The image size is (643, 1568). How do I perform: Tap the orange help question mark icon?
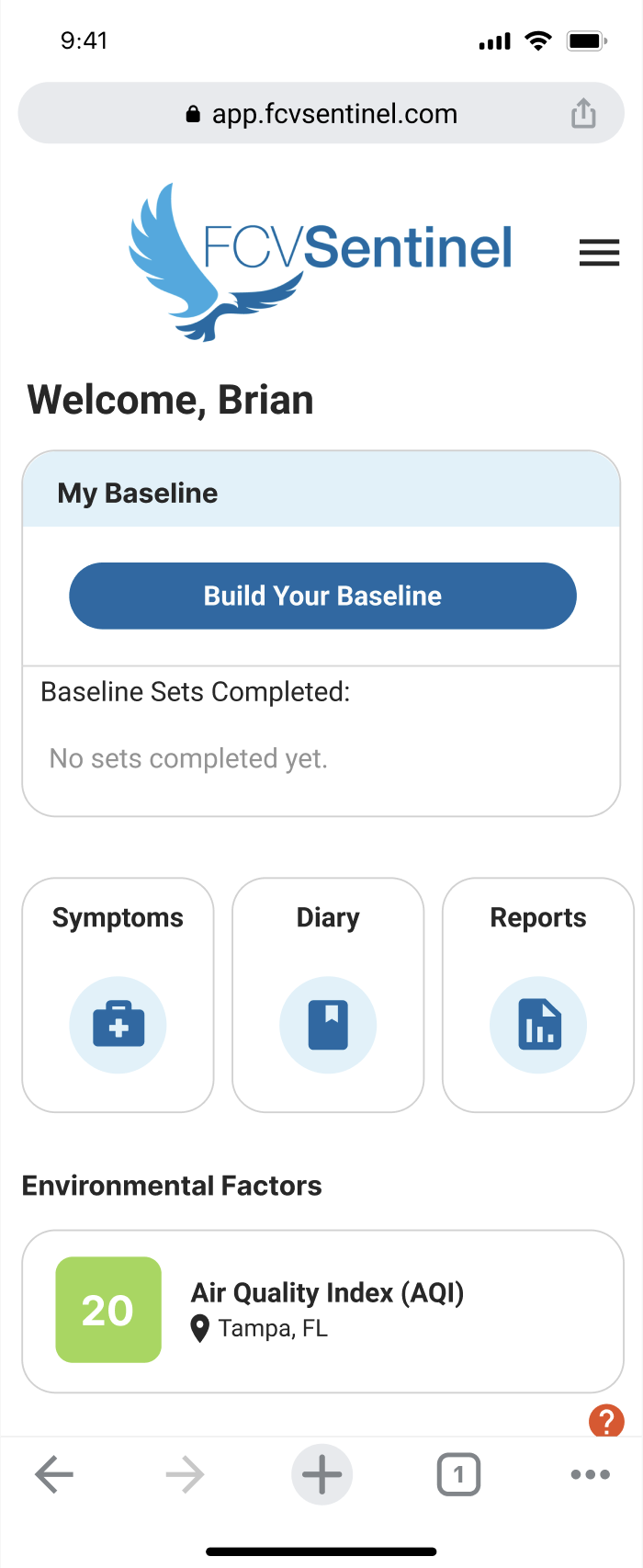click(606, 1421)
